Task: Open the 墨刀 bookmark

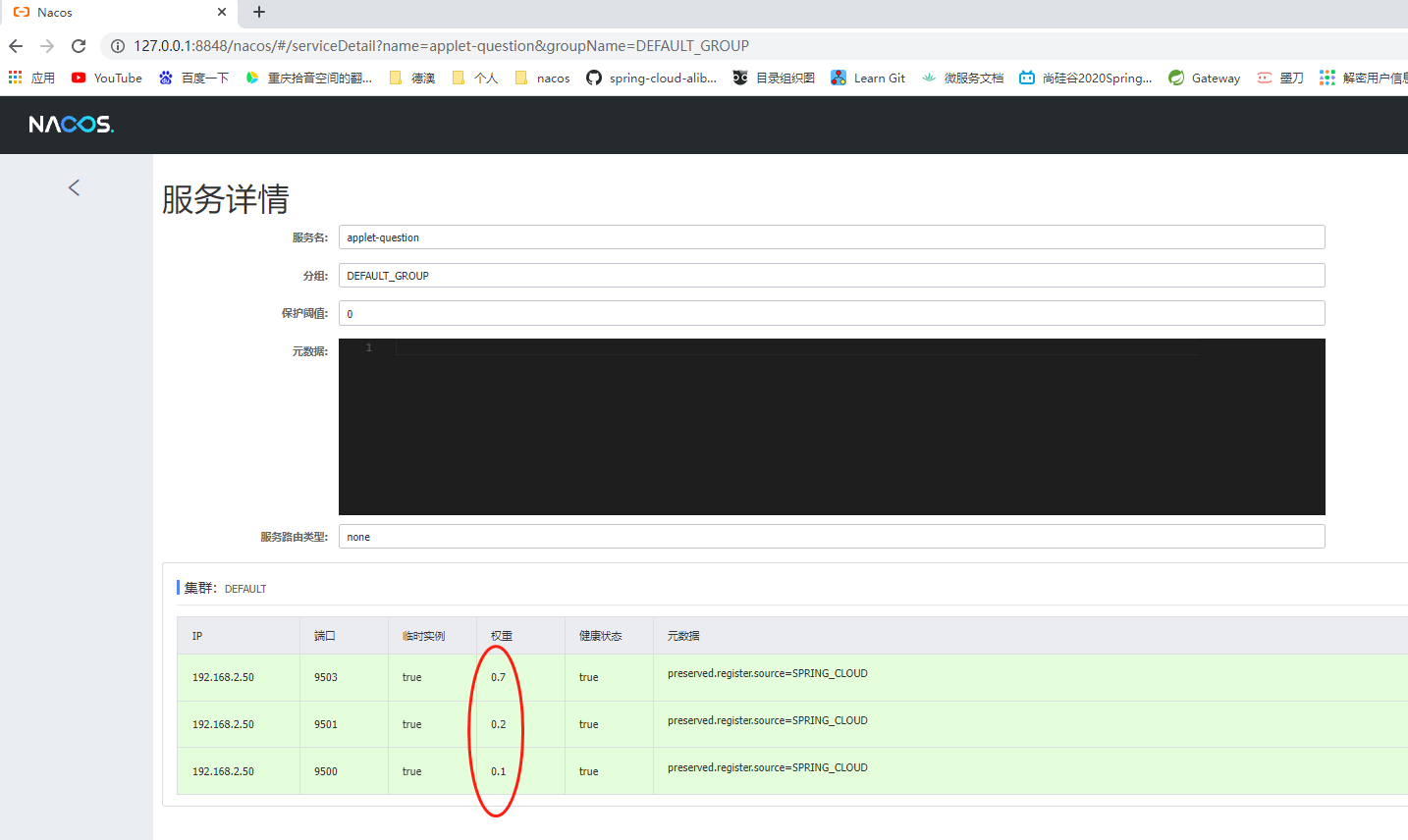Action: (x=1280, y=78)
